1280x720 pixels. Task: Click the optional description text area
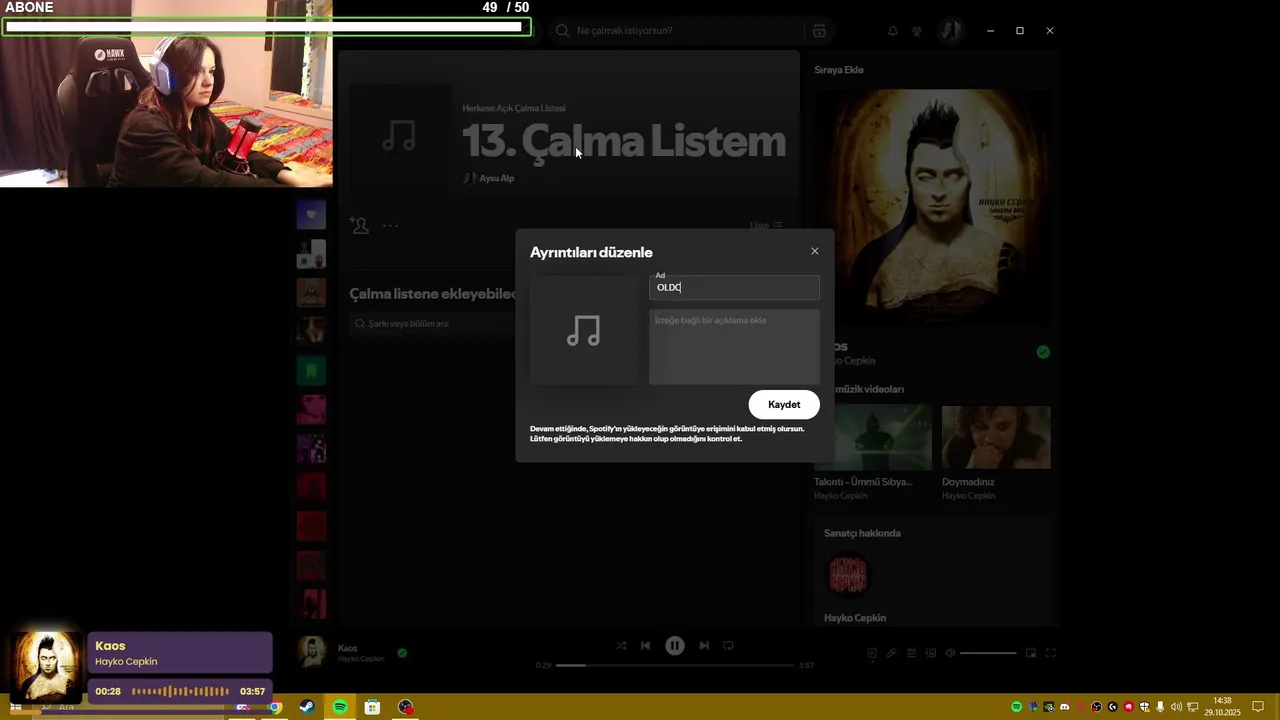click(x=734, y=347)
